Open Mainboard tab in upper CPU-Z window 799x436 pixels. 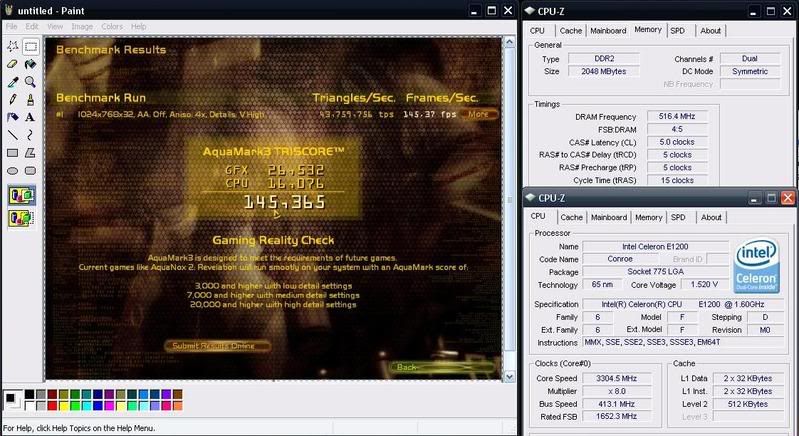(608, 31)
